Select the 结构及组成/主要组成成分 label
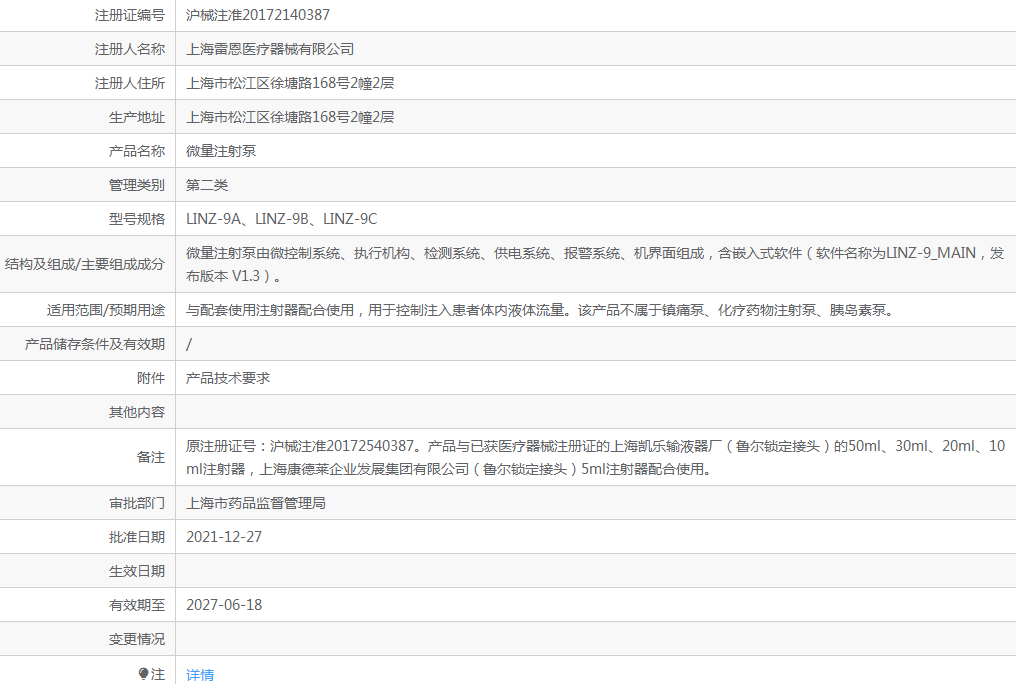The width and height of the screenshot is (1016, 684). 85,264
